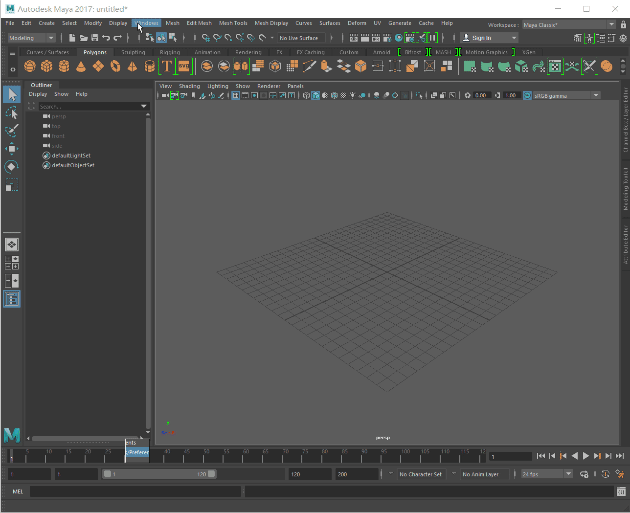Toggle the Outliner panel layout button
Viewport: 630px width, 513px height.
[11, 298]
